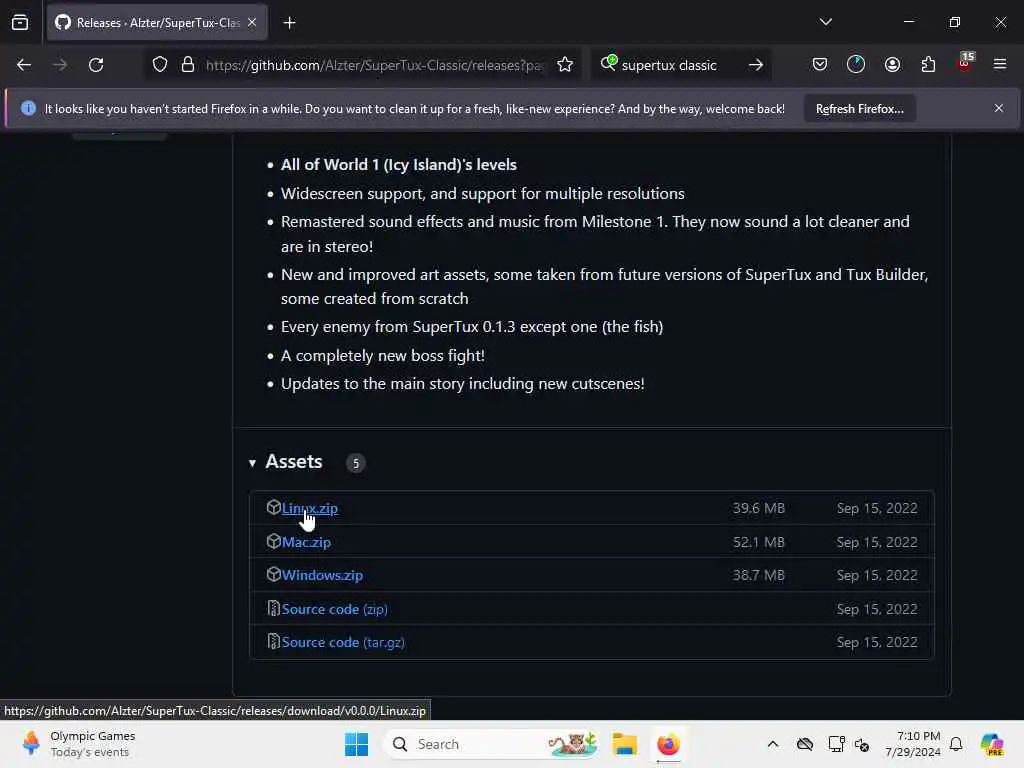Open the Firefox account icon
The width and height of the screenshot is (1024, 768).
click(892, 65)
